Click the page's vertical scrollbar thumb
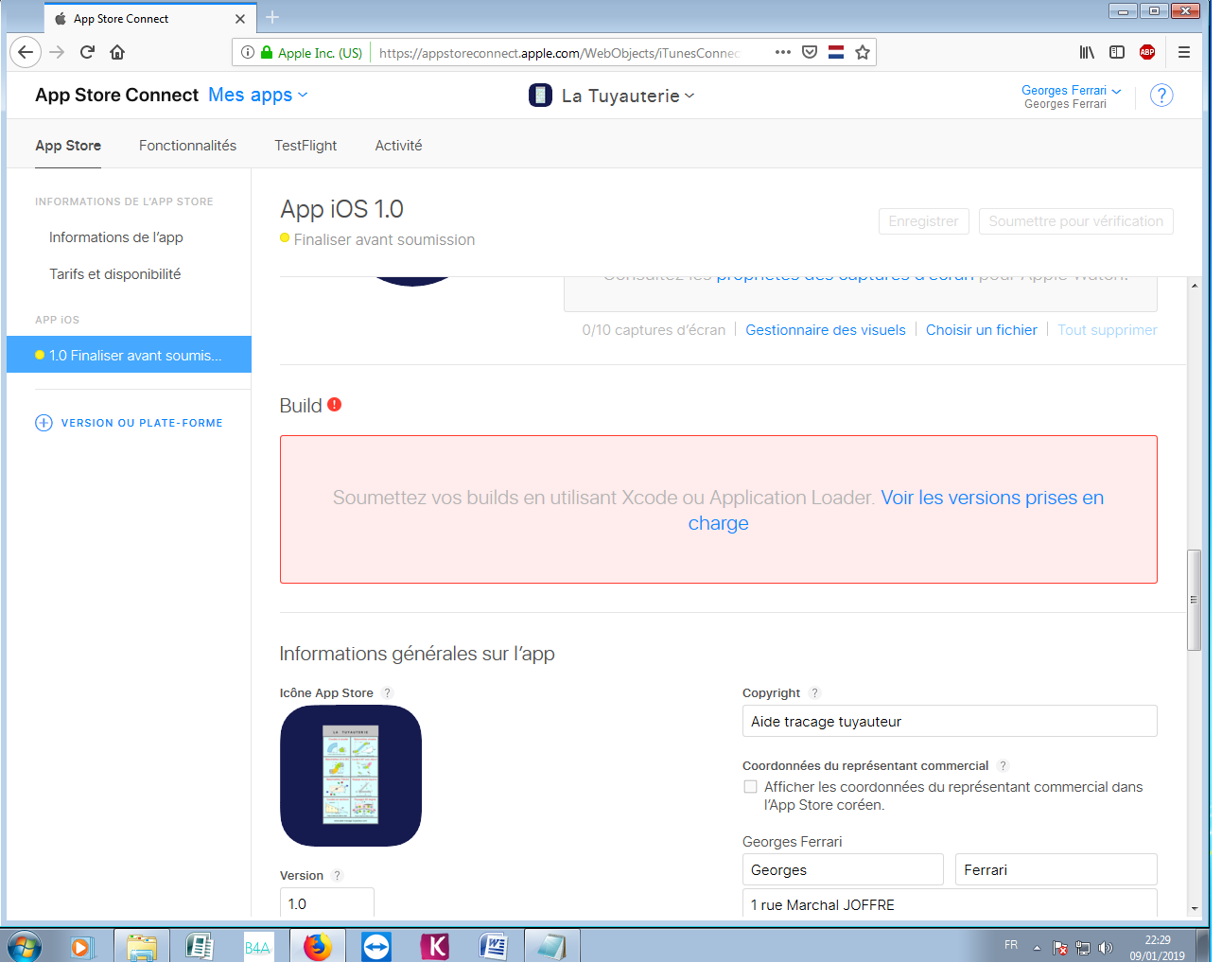This screenshot has width=1222, height=980. [x=1194, y=600]
